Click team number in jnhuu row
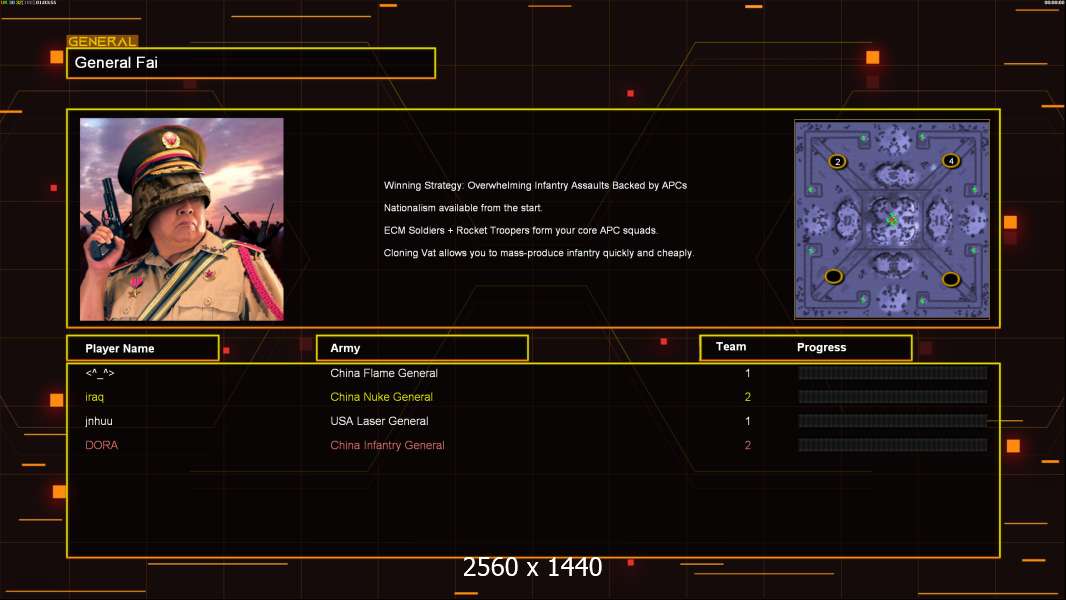Viewport: 1066px width, 600px height. pyautogui.click(x=748, y=421)
